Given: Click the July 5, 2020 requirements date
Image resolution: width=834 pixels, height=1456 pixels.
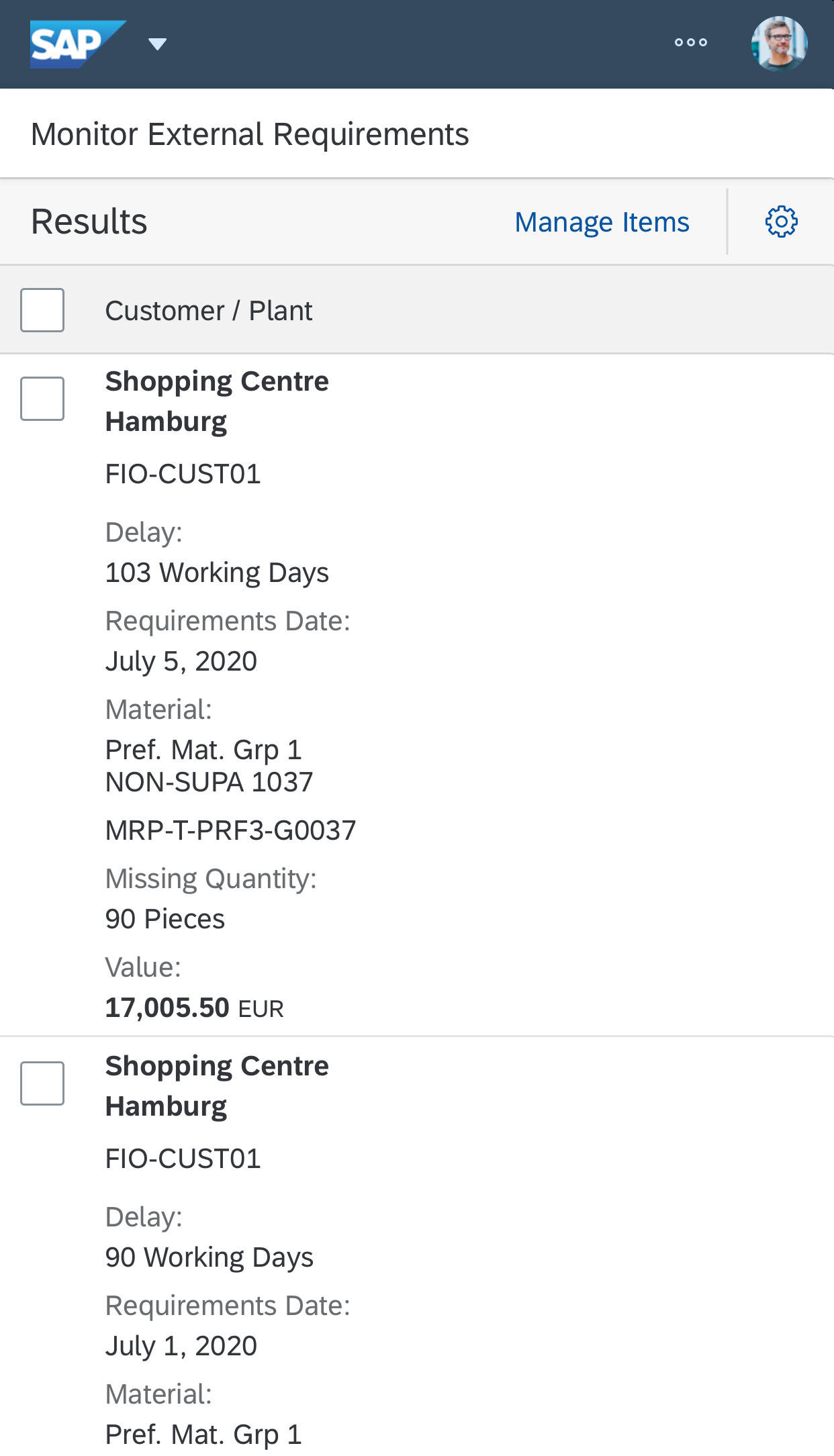Looking at the screenshot, I should point(181,661).
